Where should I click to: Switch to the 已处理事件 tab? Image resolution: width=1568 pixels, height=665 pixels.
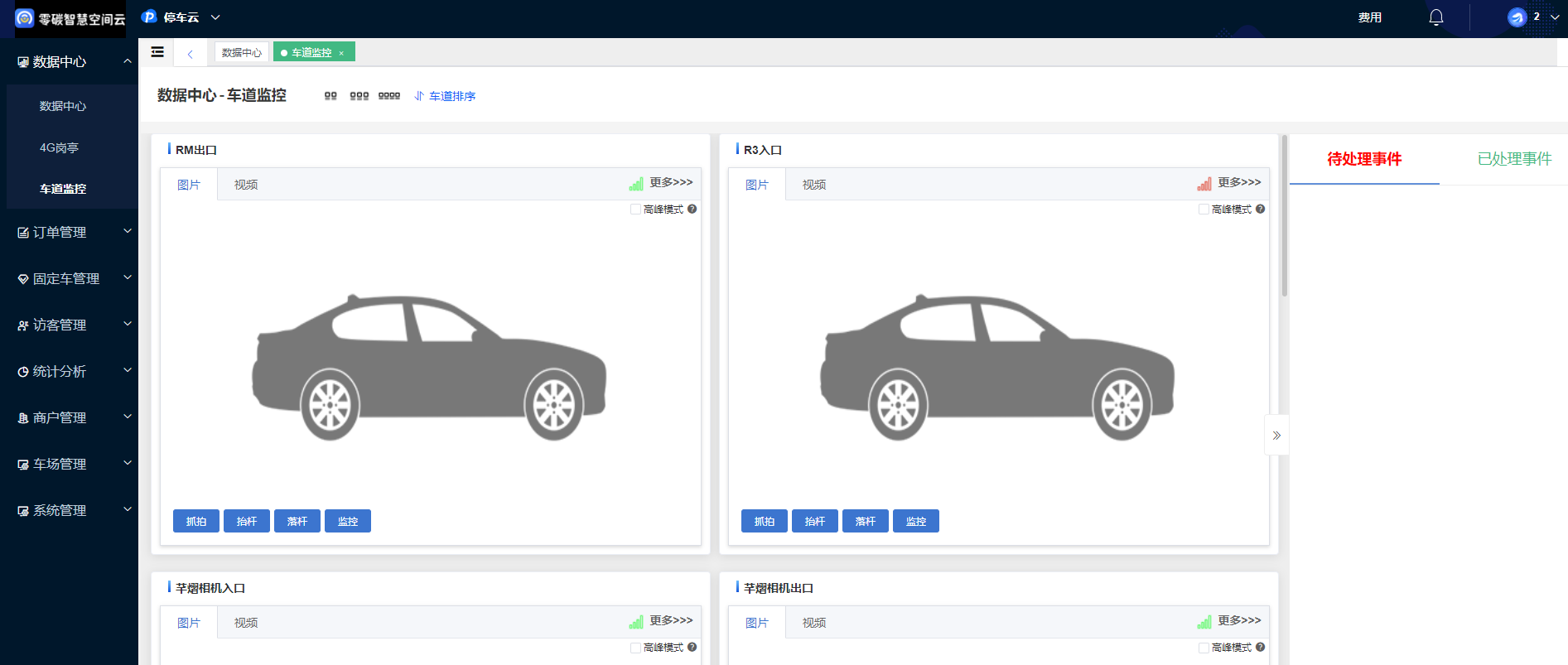click(x=1514, y=159)
